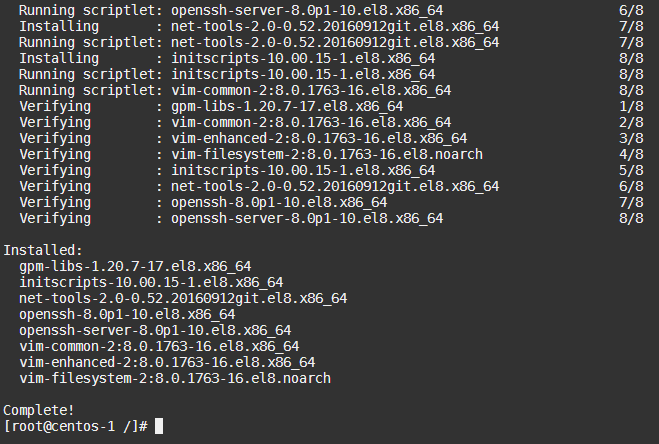Select vim-filesystem package in the Installed list
The height and width of the screenshot is (444, 659).
[x=175, y=378]
